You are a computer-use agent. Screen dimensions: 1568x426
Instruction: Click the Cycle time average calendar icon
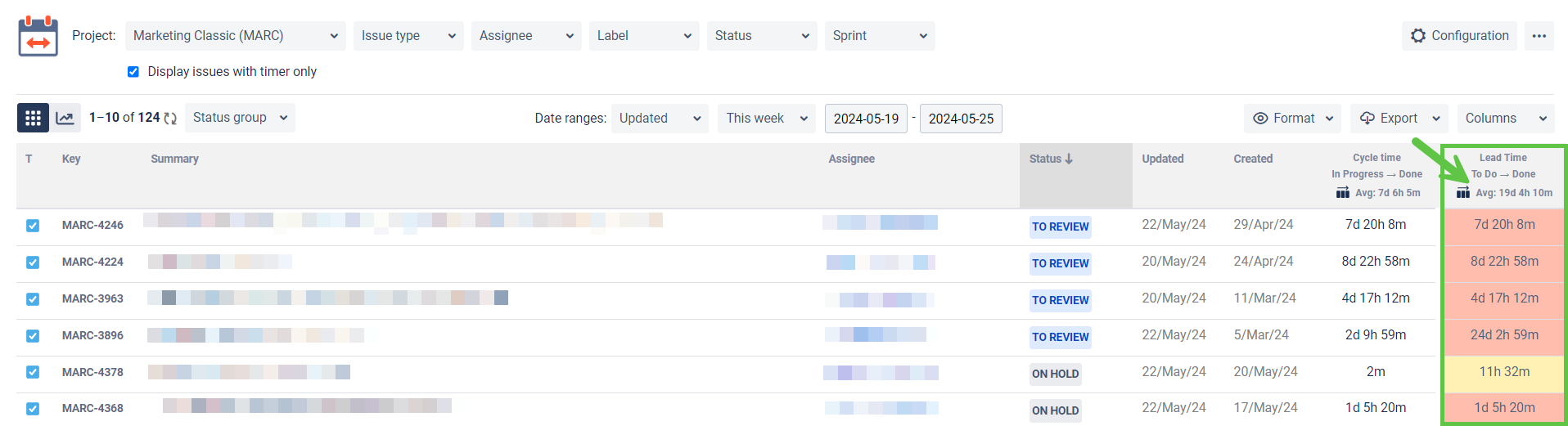(x=1343, y=193)
